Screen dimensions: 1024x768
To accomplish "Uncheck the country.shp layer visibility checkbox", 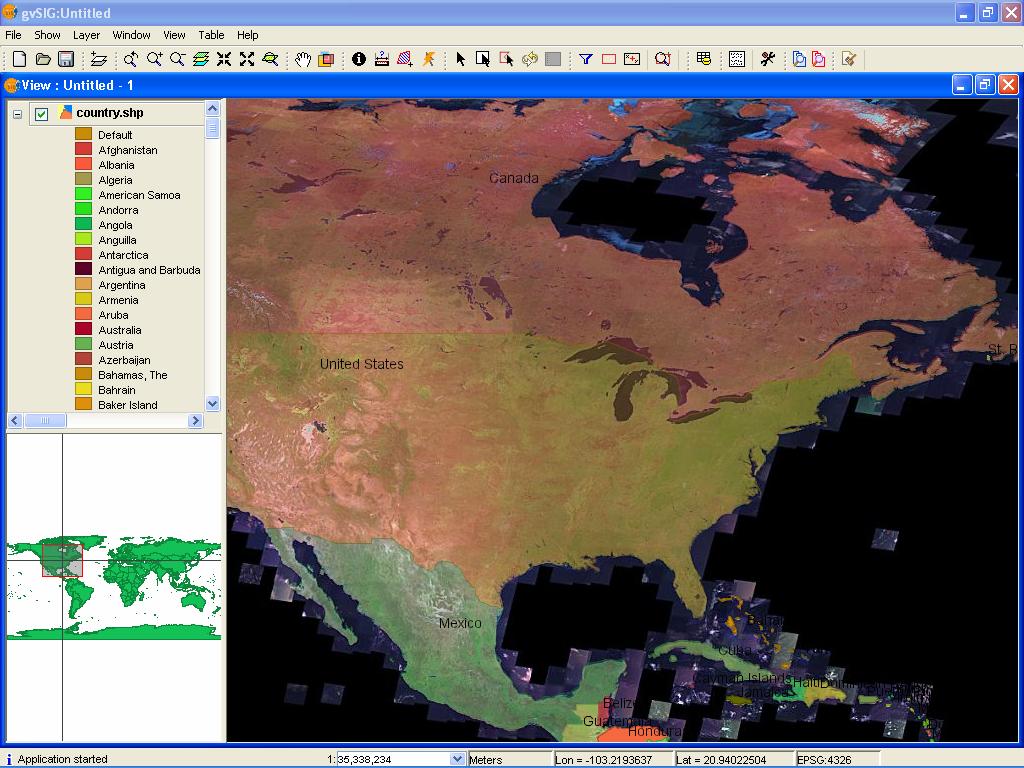I will (x=41, y=114).
